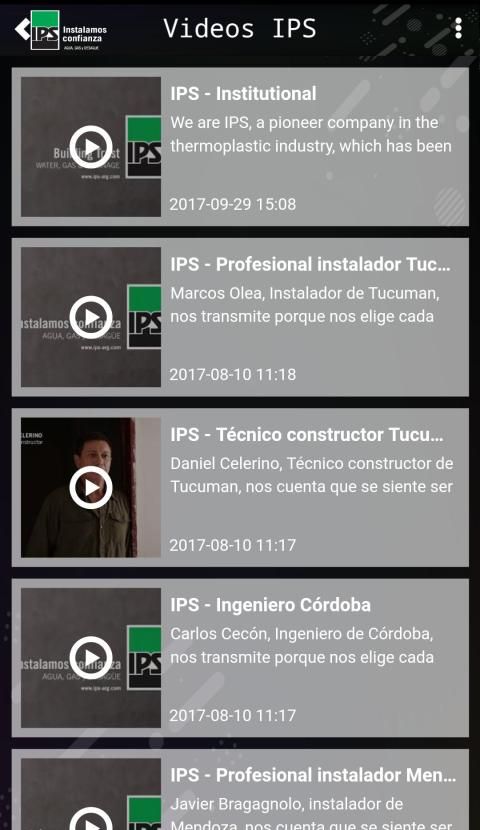480x830 pixels.
Task: Tap the description starting "We are IPS"
Action: (311, 134)
